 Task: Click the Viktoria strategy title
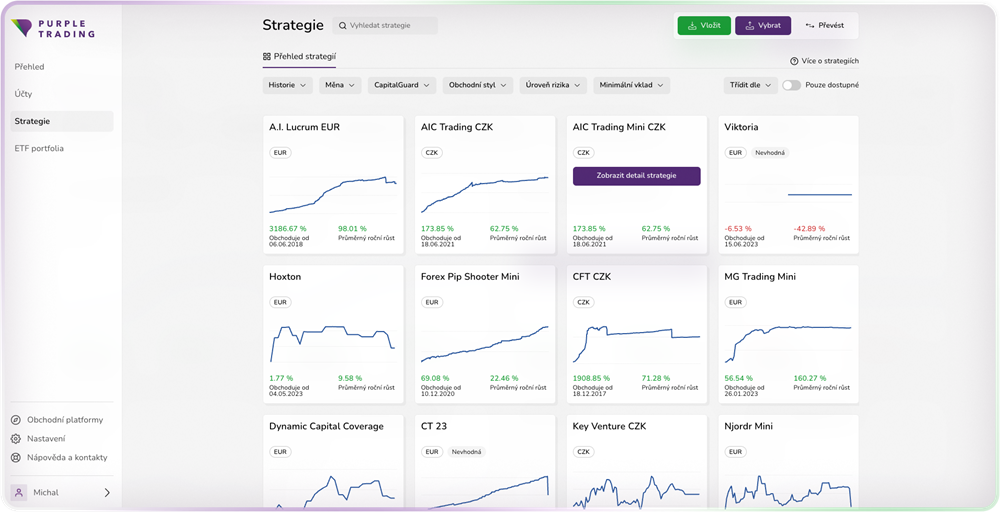click(742, 127)
